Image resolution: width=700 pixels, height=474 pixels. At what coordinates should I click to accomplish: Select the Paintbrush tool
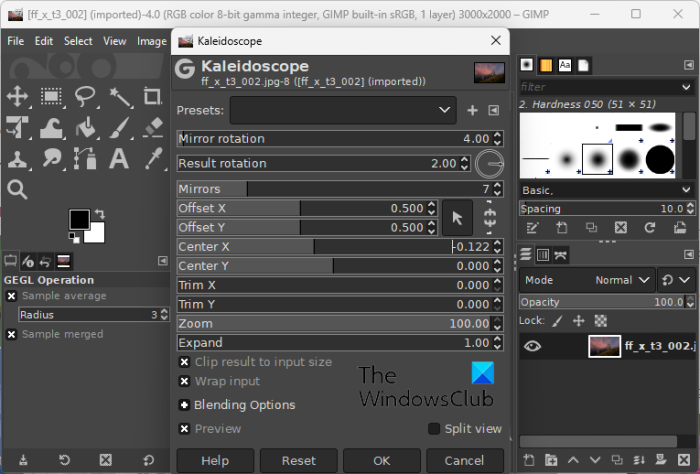point(120,127)
